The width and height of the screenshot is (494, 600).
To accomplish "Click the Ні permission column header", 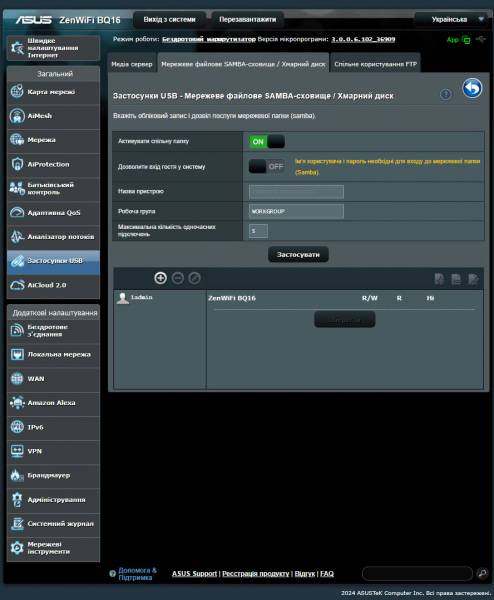I will tap(430, 298).
